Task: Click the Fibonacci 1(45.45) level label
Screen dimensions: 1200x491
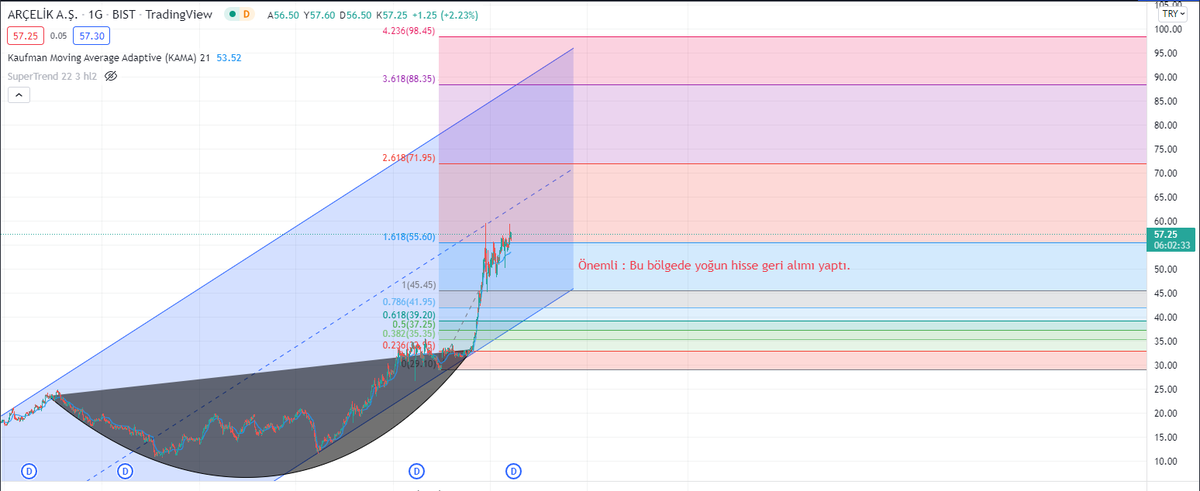Action: click(x=419, y=285)
